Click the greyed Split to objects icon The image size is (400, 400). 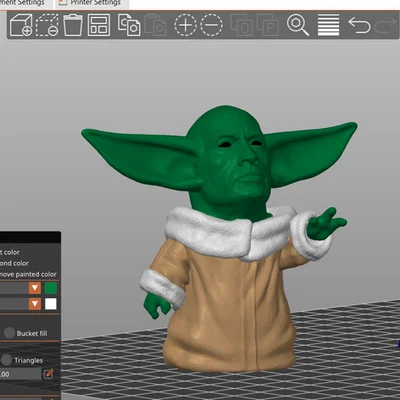(242, 25)
